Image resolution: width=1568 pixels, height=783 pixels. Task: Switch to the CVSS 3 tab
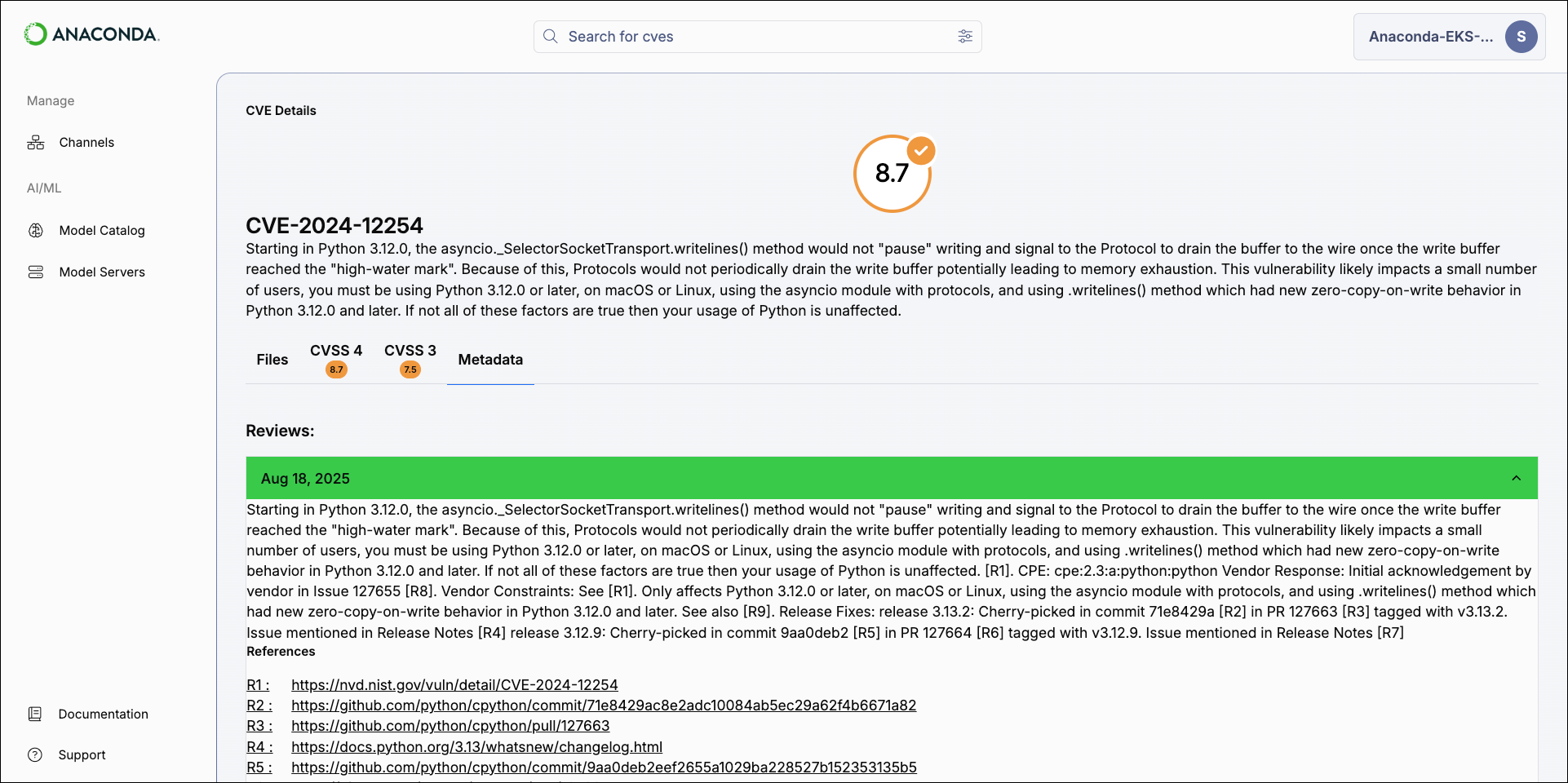click(x=410, y=360)
